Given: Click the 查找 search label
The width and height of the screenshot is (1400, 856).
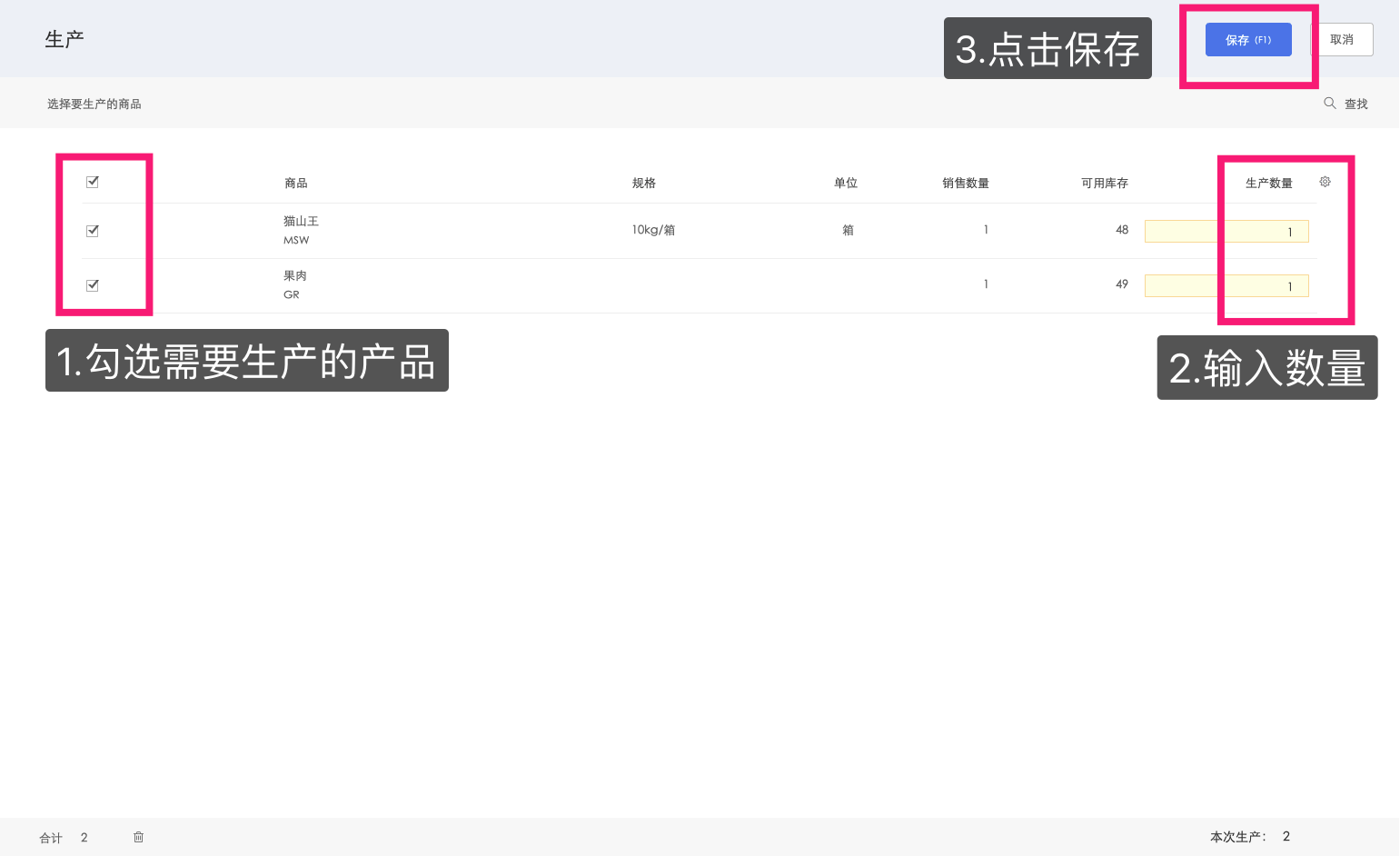Looking at the screenshot, I should (x=1356, y=103).
